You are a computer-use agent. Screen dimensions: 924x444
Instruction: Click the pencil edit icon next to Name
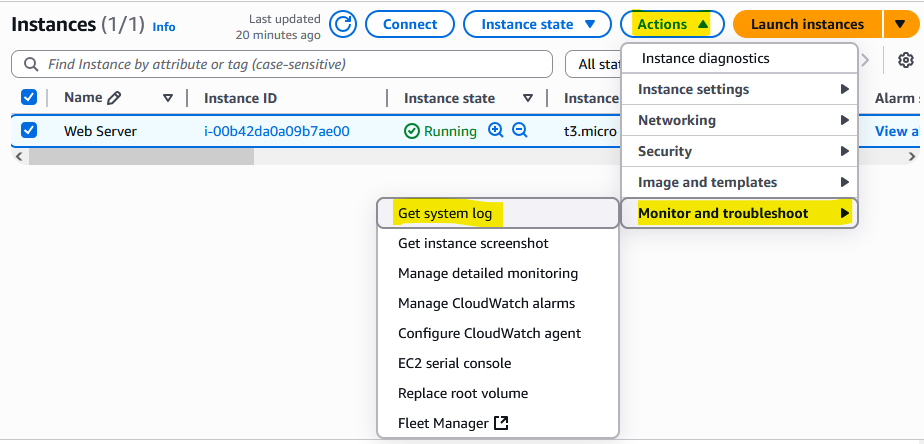point(114,98)
